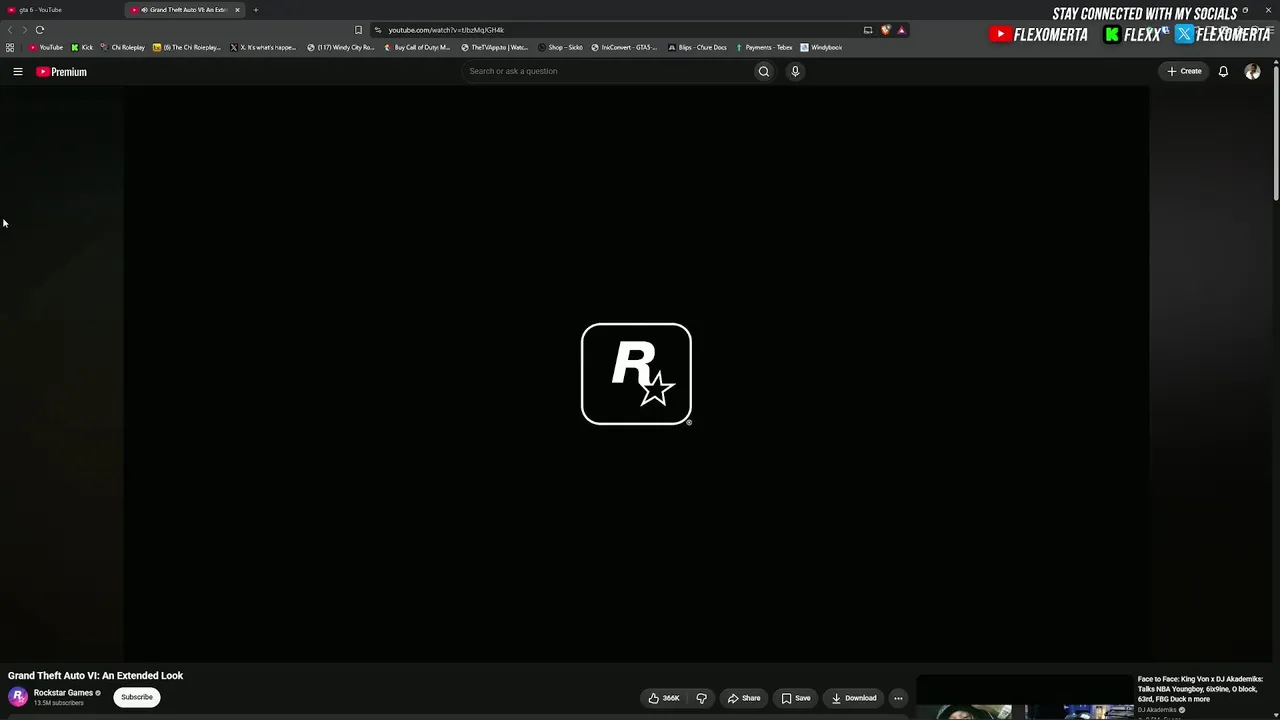
Task: Open the account avatar menu
Action: (1252, 72)
